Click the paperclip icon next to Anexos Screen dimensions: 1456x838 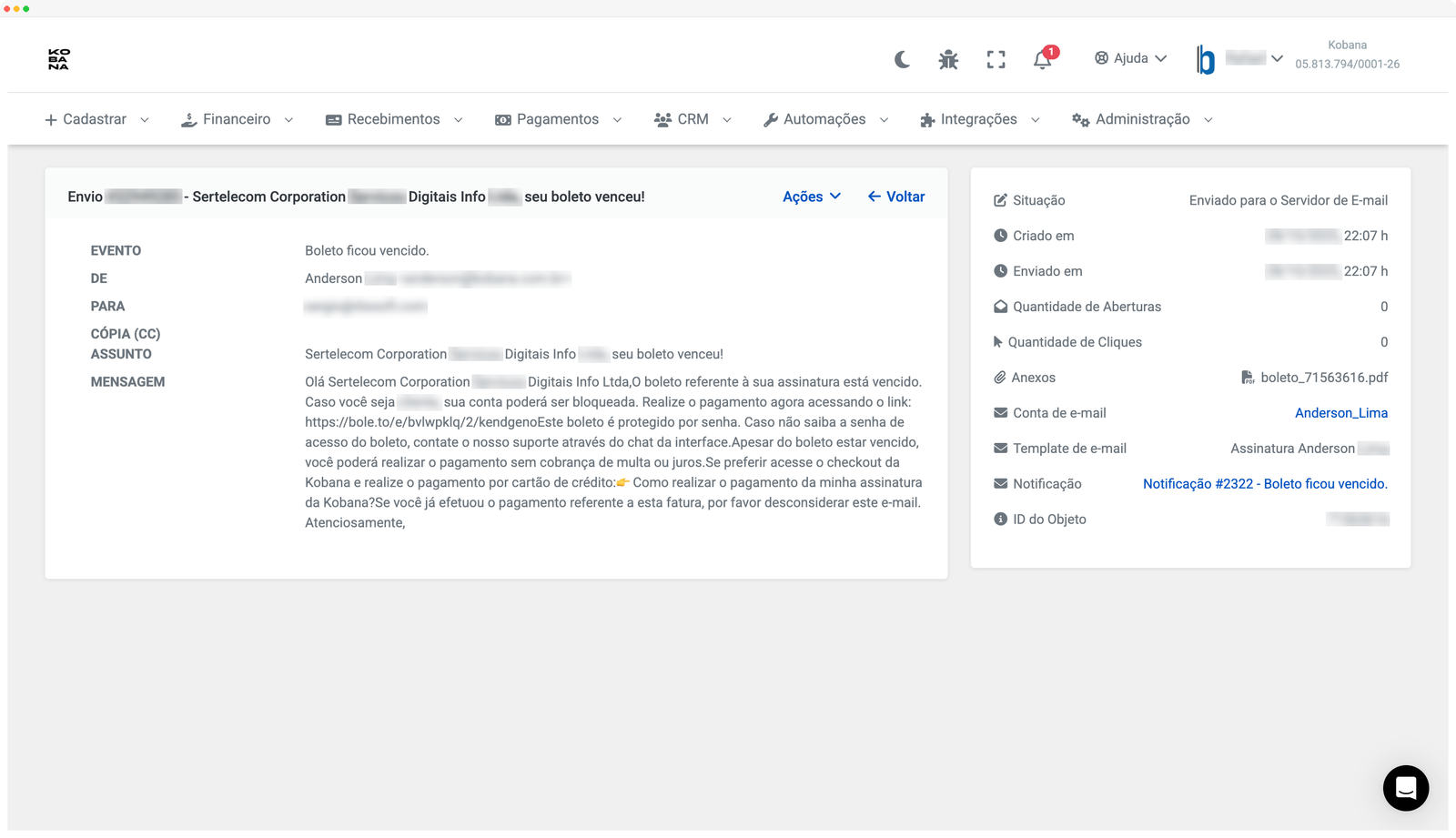(x=998, y=377)
